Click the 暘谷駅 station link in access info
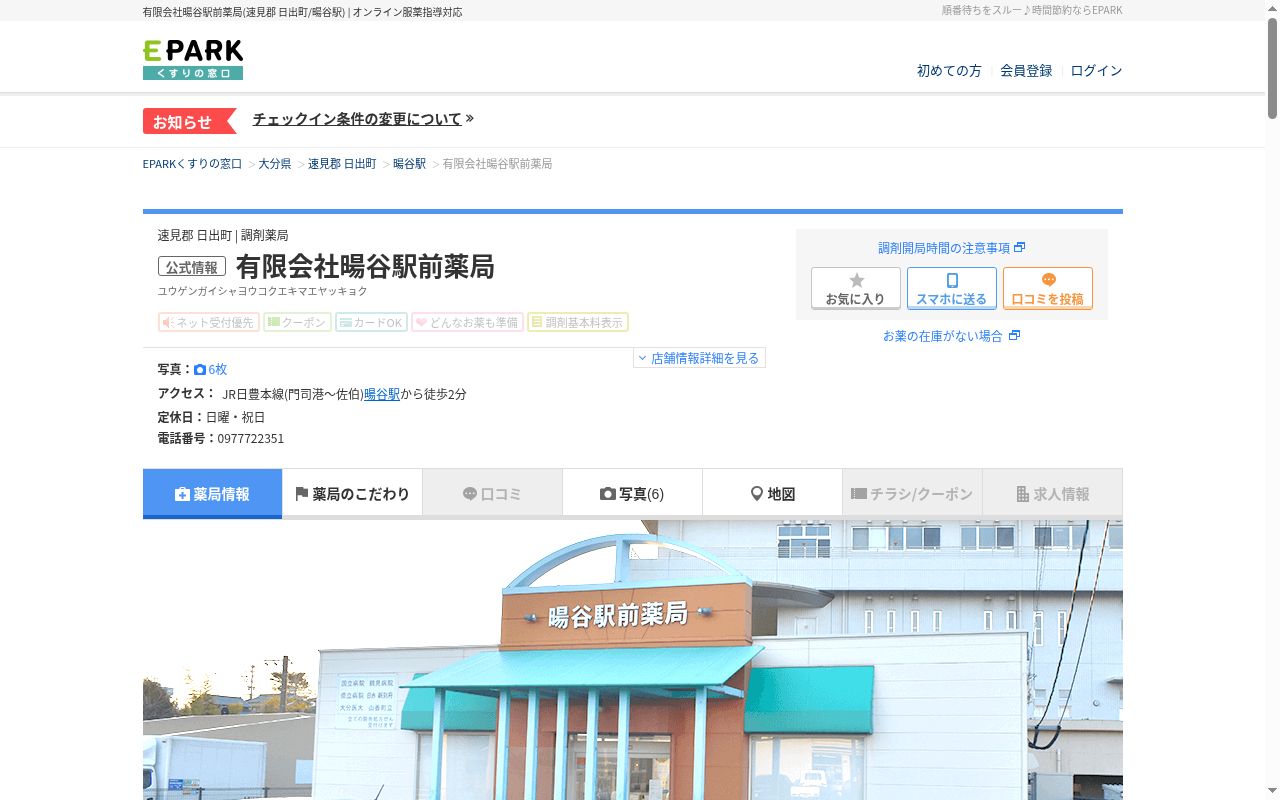 pyautogui.click(x=382, y=394)
